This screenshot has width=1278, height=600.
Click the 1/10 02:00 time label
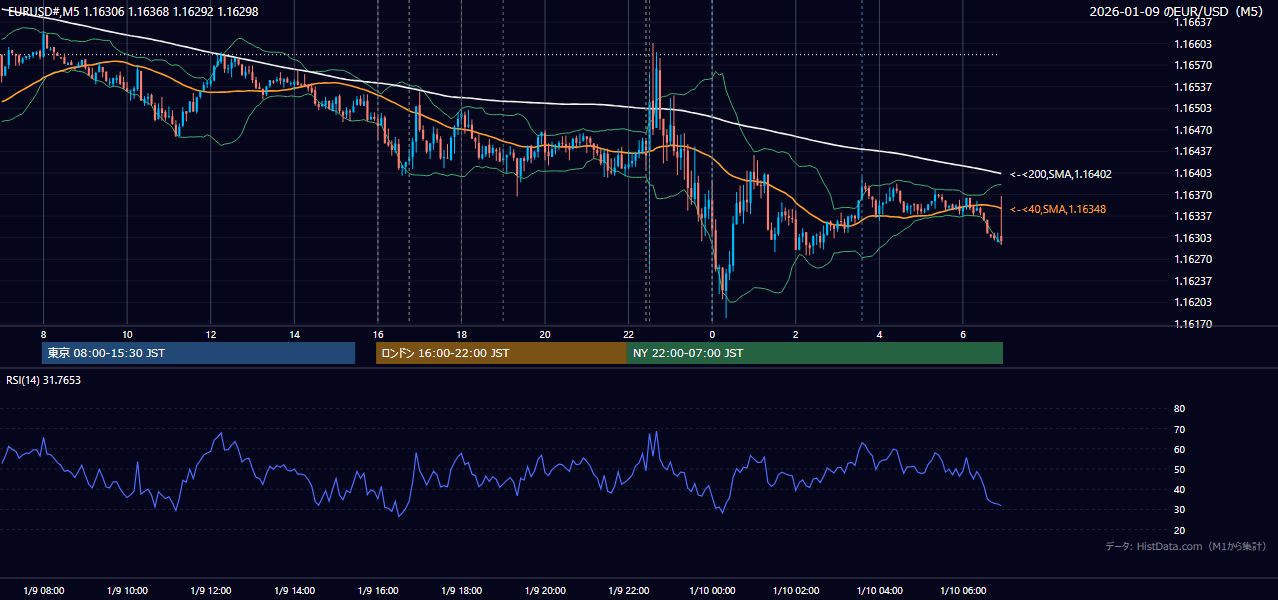point(796,590)
